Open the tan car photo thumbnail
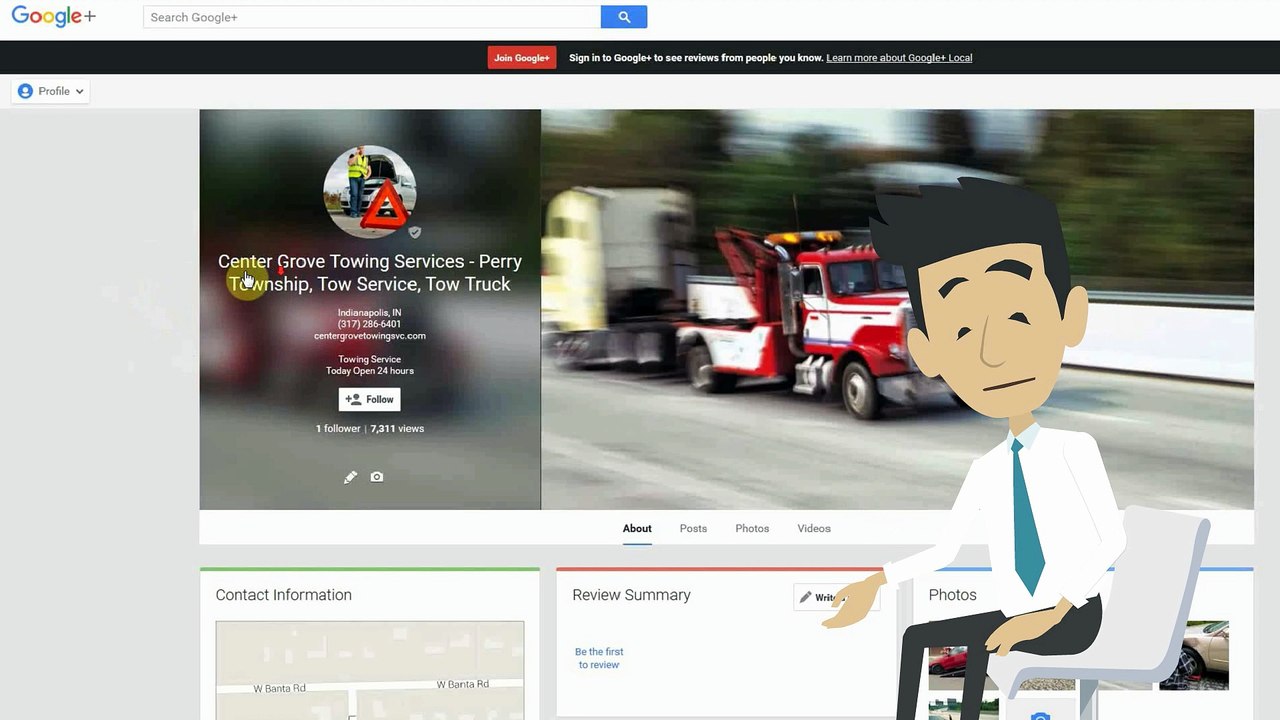Image resolution: width=1280 pixels, height=720 pixels. click(1194, 655)
